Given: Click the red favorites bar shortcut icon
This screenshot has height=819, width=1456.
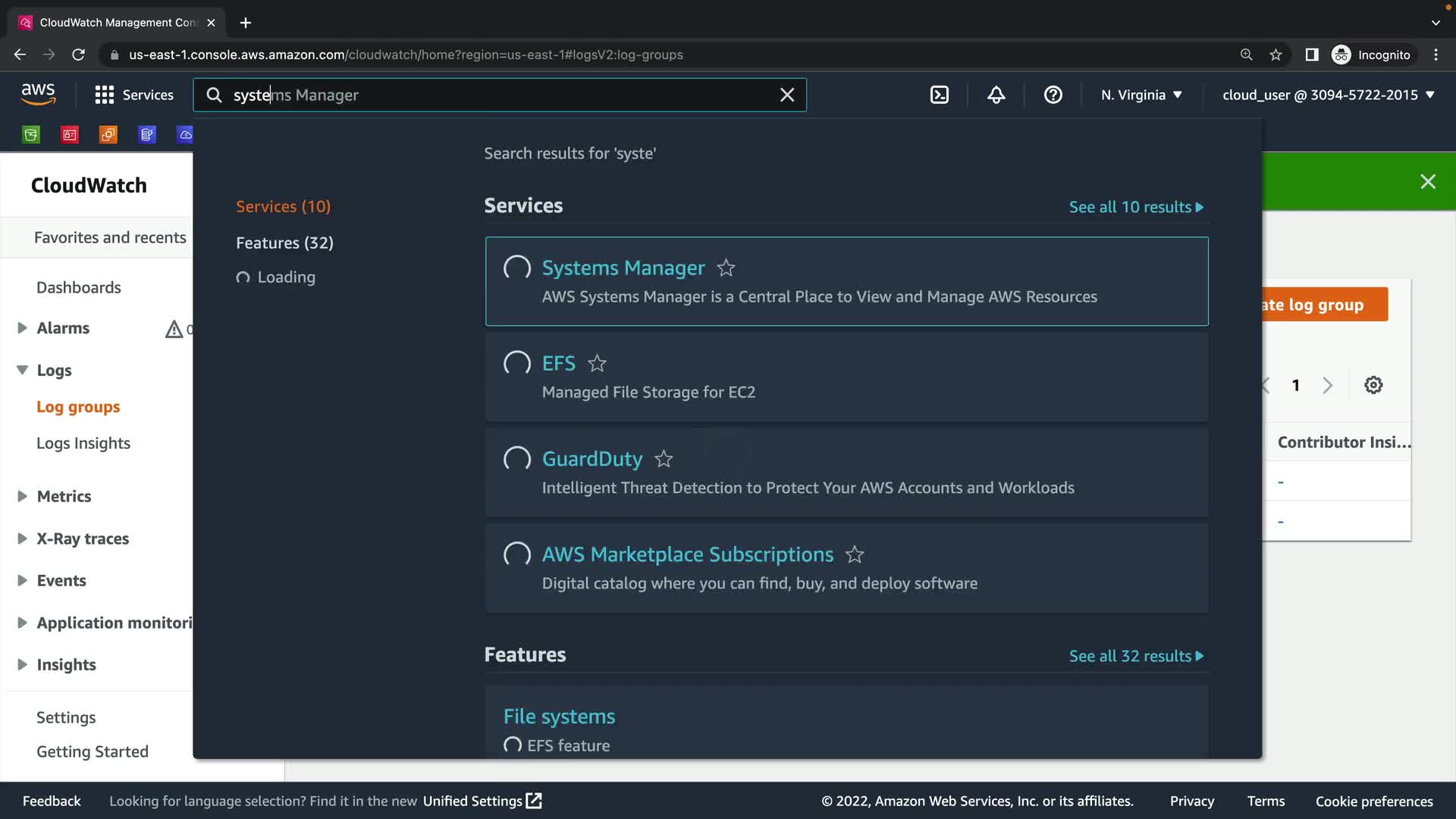Looking at the screenshot, I should [70, 135].
